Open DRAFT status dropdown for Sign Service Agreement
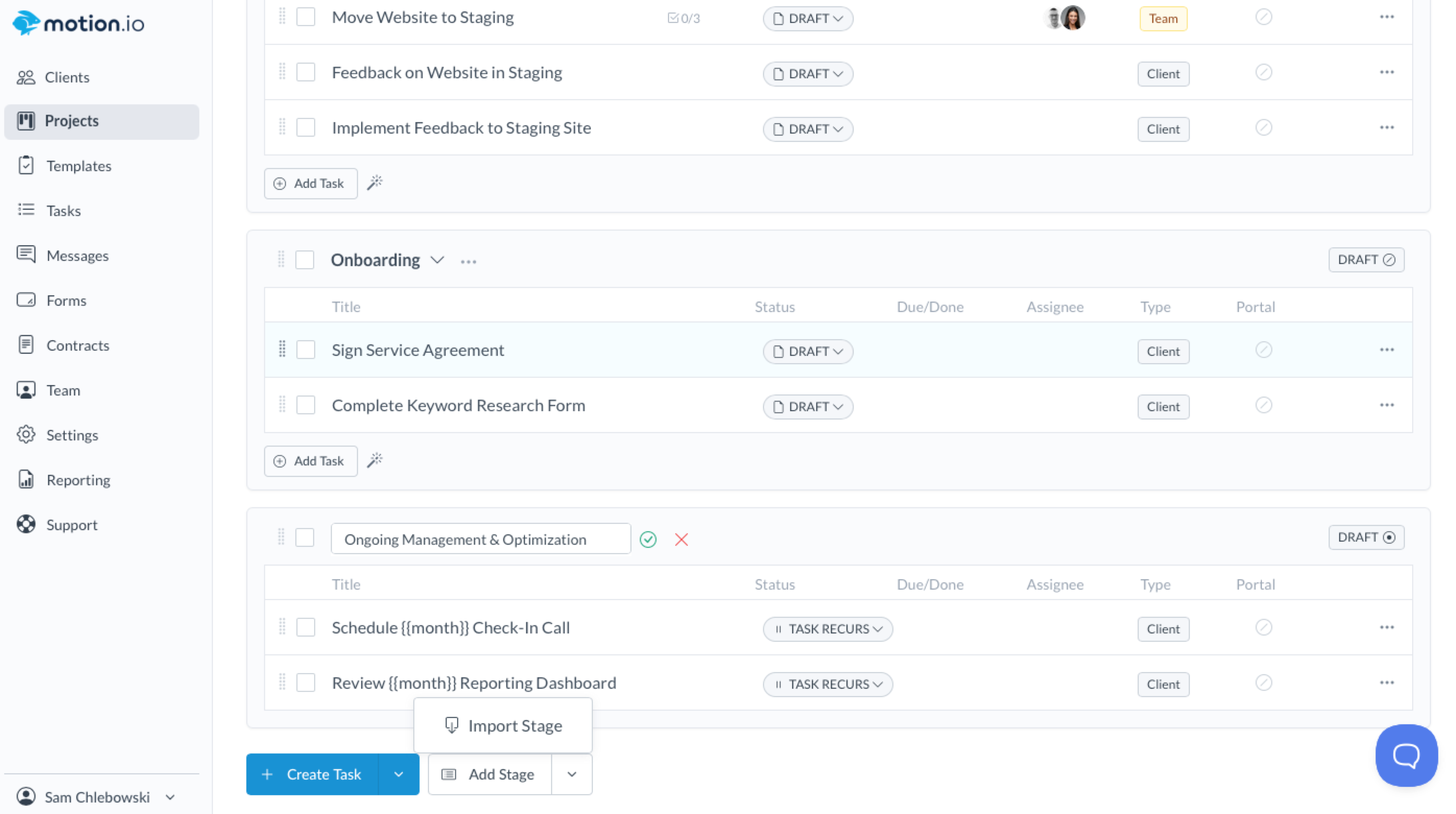 tap(808, 352)
